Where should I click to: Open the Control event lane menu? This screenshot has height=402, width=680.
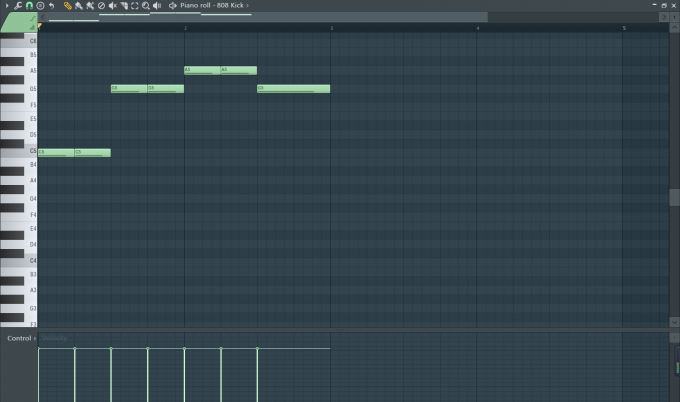[x=21, y=338]
